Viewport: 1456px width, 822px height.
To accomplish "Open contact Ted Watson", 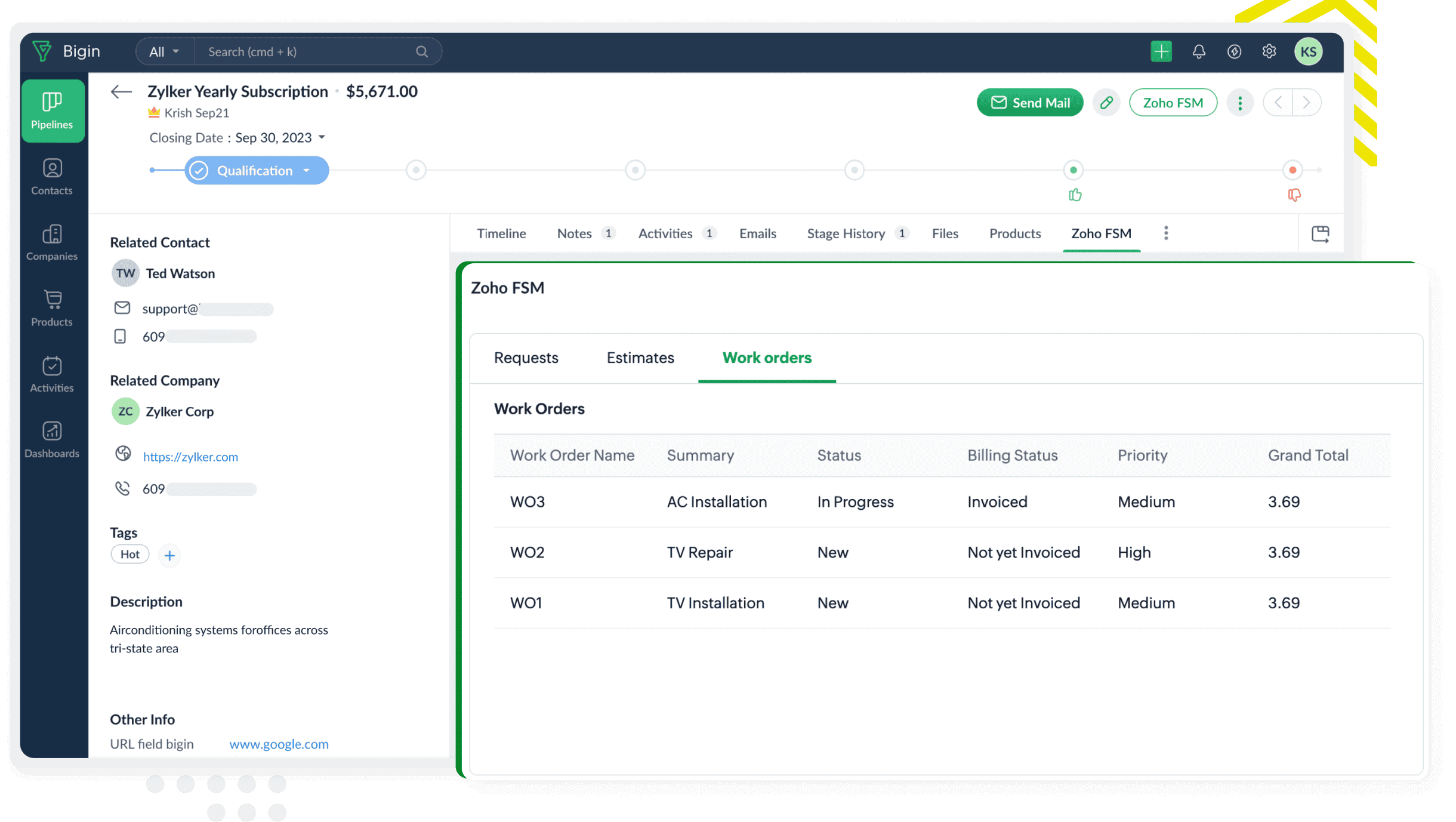I will point(180,273).
